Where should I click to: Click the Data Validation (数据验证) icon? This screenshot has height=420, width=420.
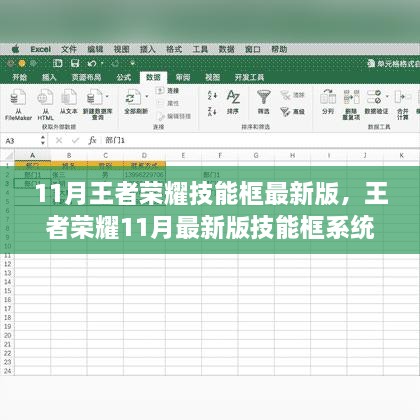pos(374,97)
